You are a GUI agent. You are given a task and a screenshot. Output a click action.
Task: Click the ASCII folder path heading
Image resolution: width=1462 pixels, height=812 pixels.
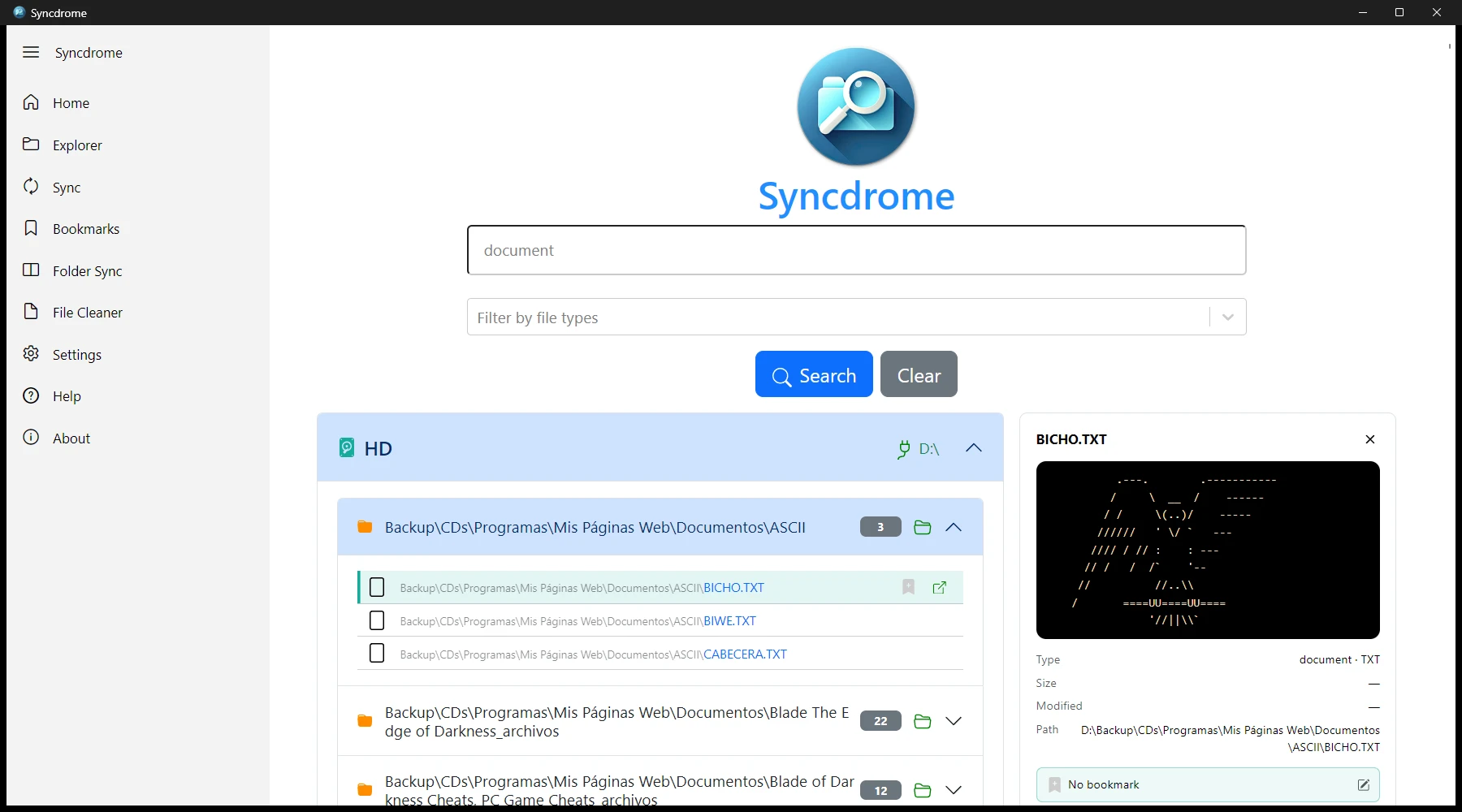click(595, 527)
